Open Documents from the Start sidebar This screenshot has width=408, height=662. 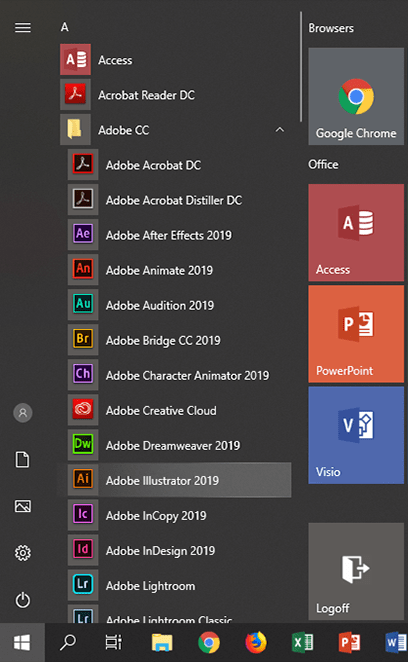coord(23,459)
